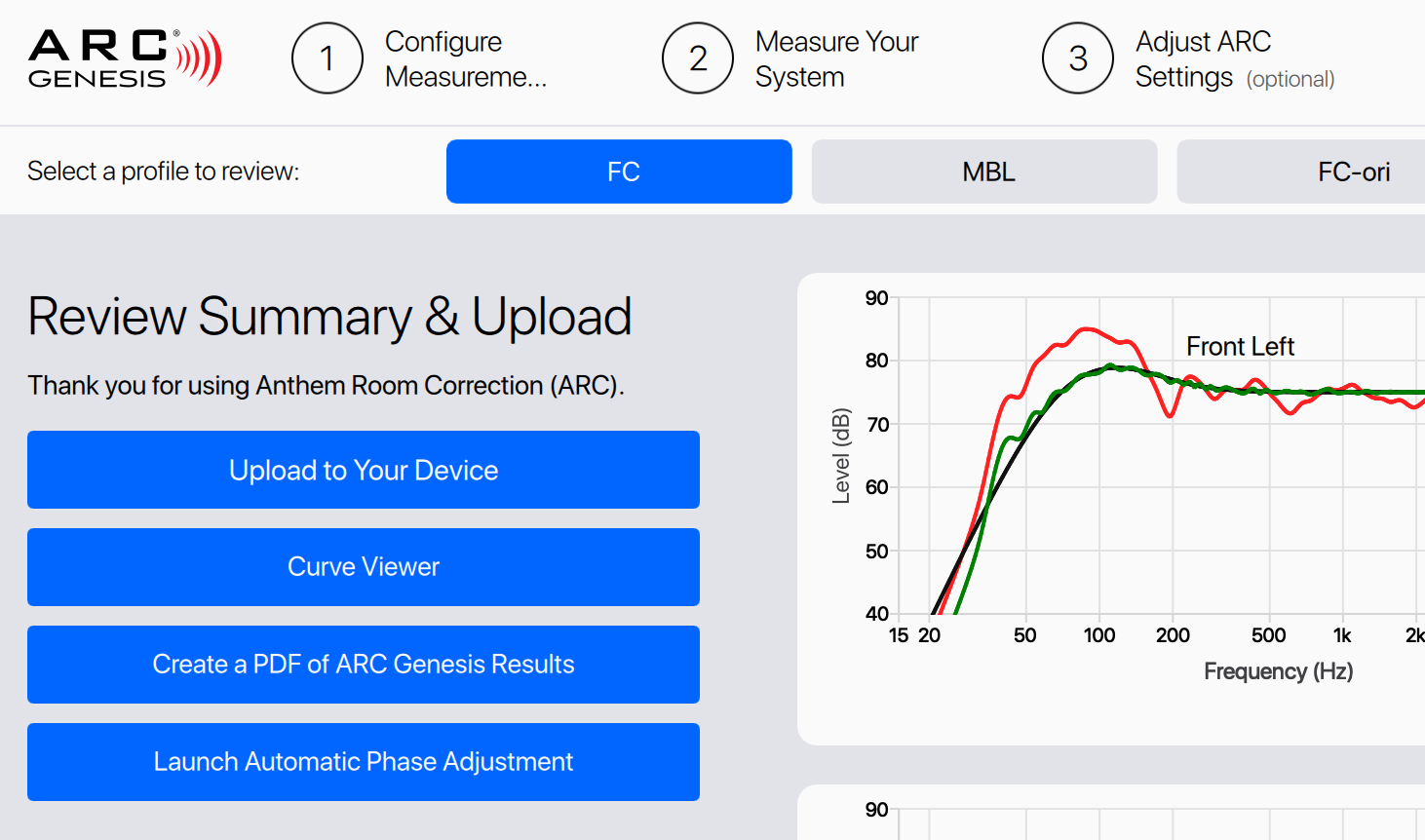The image size is (1425, 840).
Task: Open Configure Measurement step
Action: (466, 58)
